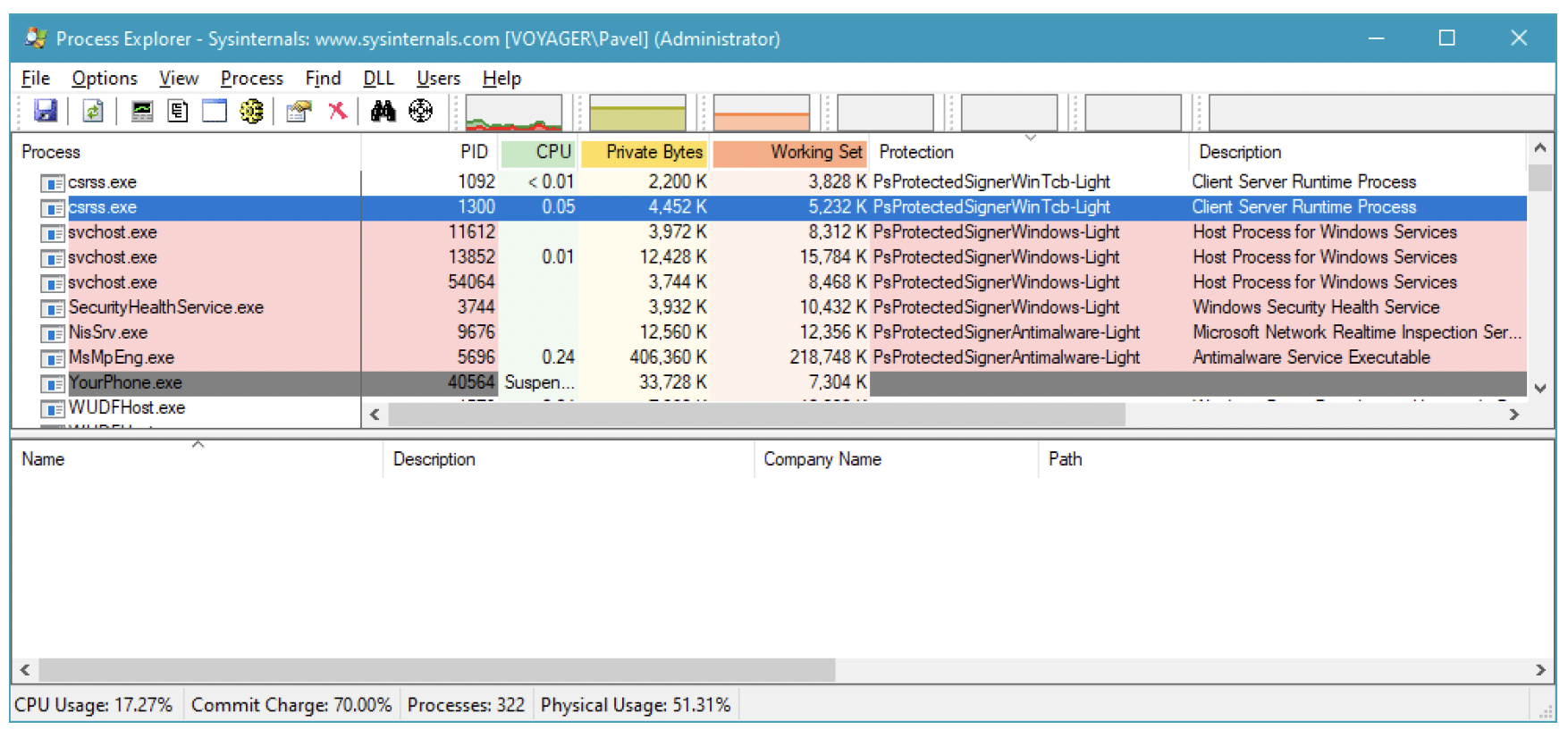
Task: Click the CPU usage history graph
Action: coord(514,113)
